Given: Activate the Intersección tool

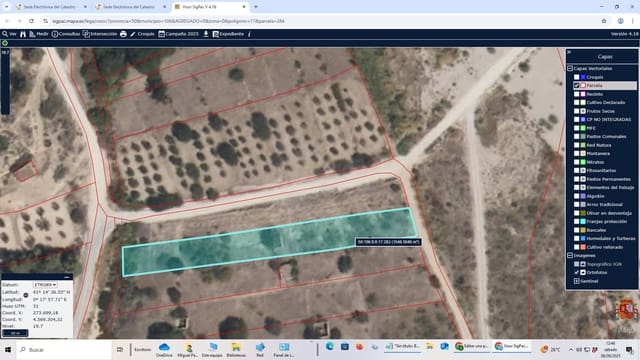Looking at the screenshot, I should pos(100,34).
